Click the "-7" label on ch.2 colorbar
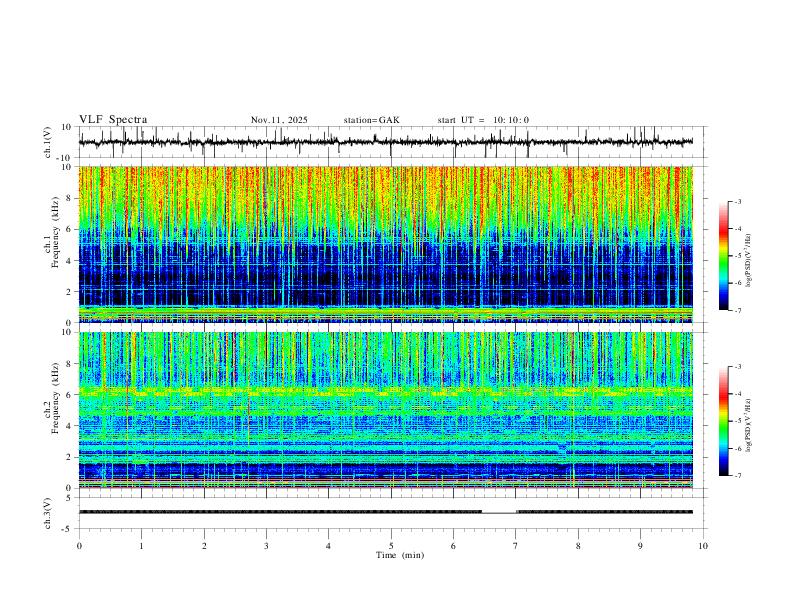792x612 pixels. click(737, 476)
